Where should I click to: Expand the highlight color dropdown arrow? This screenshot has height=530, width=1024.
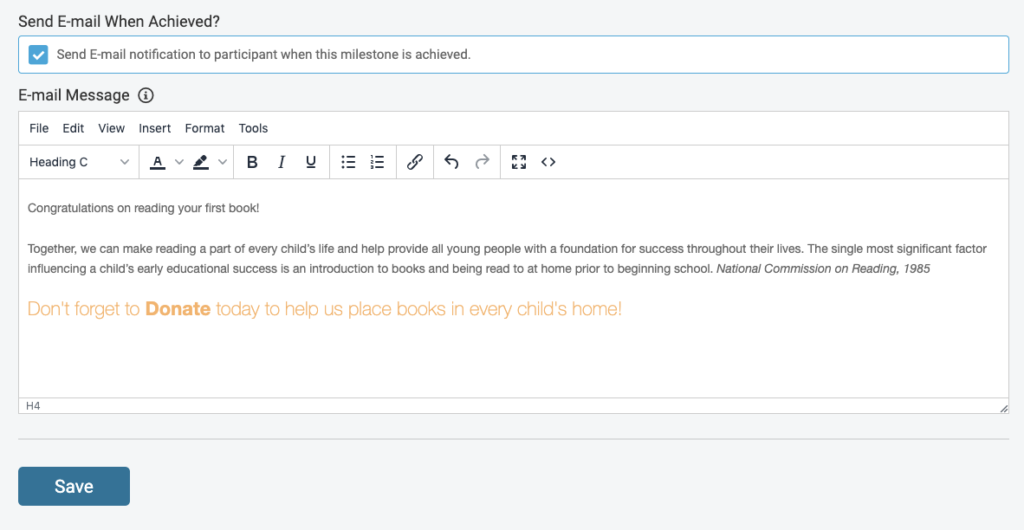[222, 162]
